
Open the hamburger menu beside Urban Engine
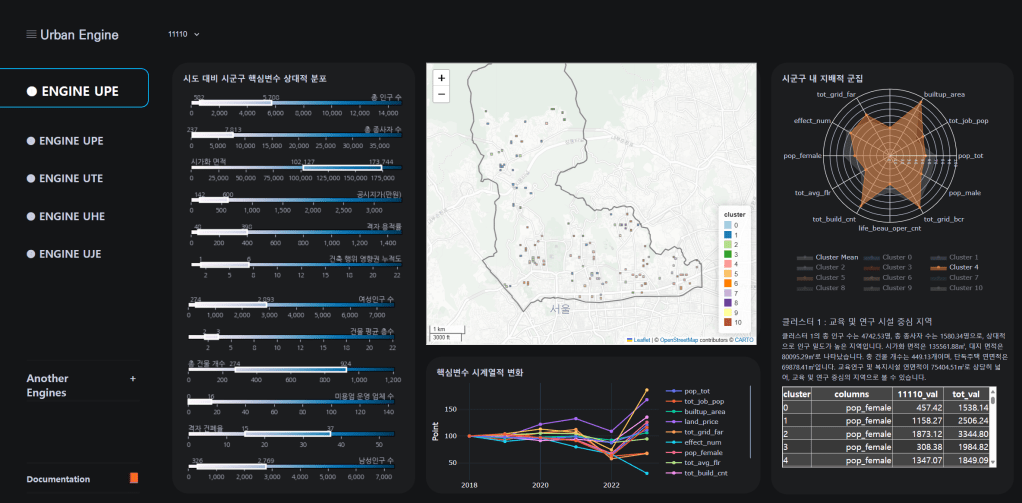(31, 35)
